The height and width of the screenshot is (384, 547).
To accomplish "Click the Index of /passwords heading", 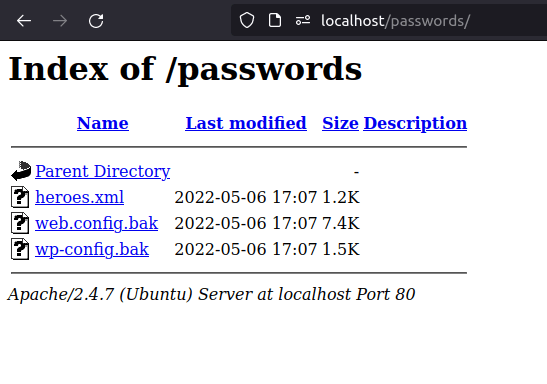I will coord(185,69).
